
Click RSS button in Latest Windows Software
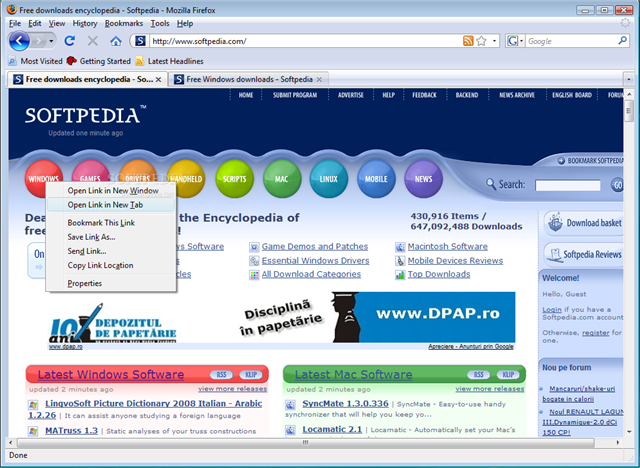pos(221,375)
